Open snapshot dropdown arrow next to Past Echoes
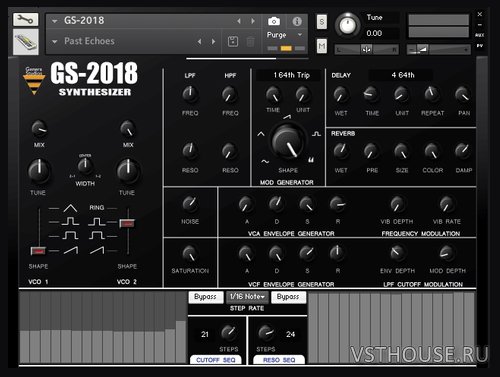This screenshot has height=377, width=500. tap(54, 42)
